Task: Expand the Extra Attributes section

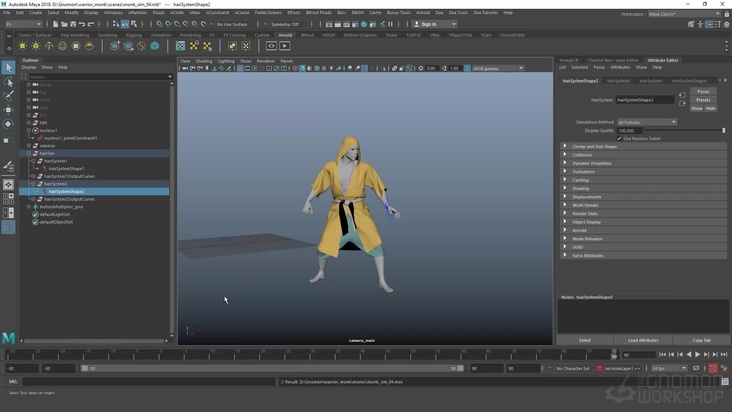Action: tap(643, 256)
